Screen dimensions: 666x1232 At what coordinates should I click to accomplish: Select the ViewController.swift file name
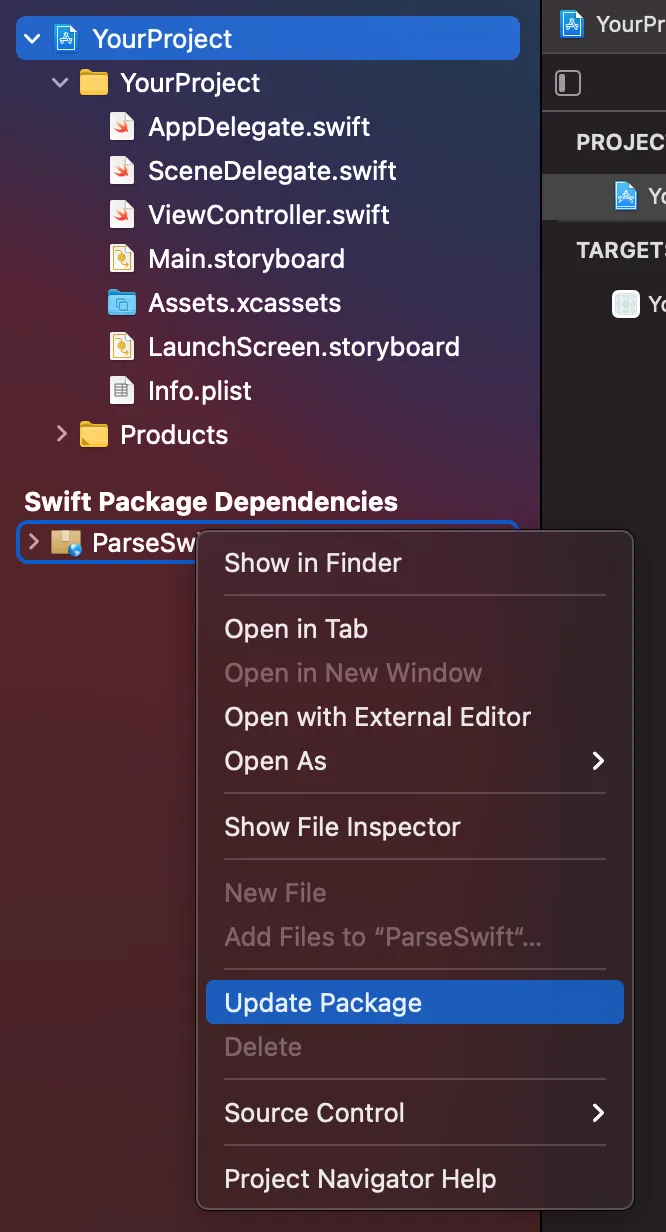(269, 215)
